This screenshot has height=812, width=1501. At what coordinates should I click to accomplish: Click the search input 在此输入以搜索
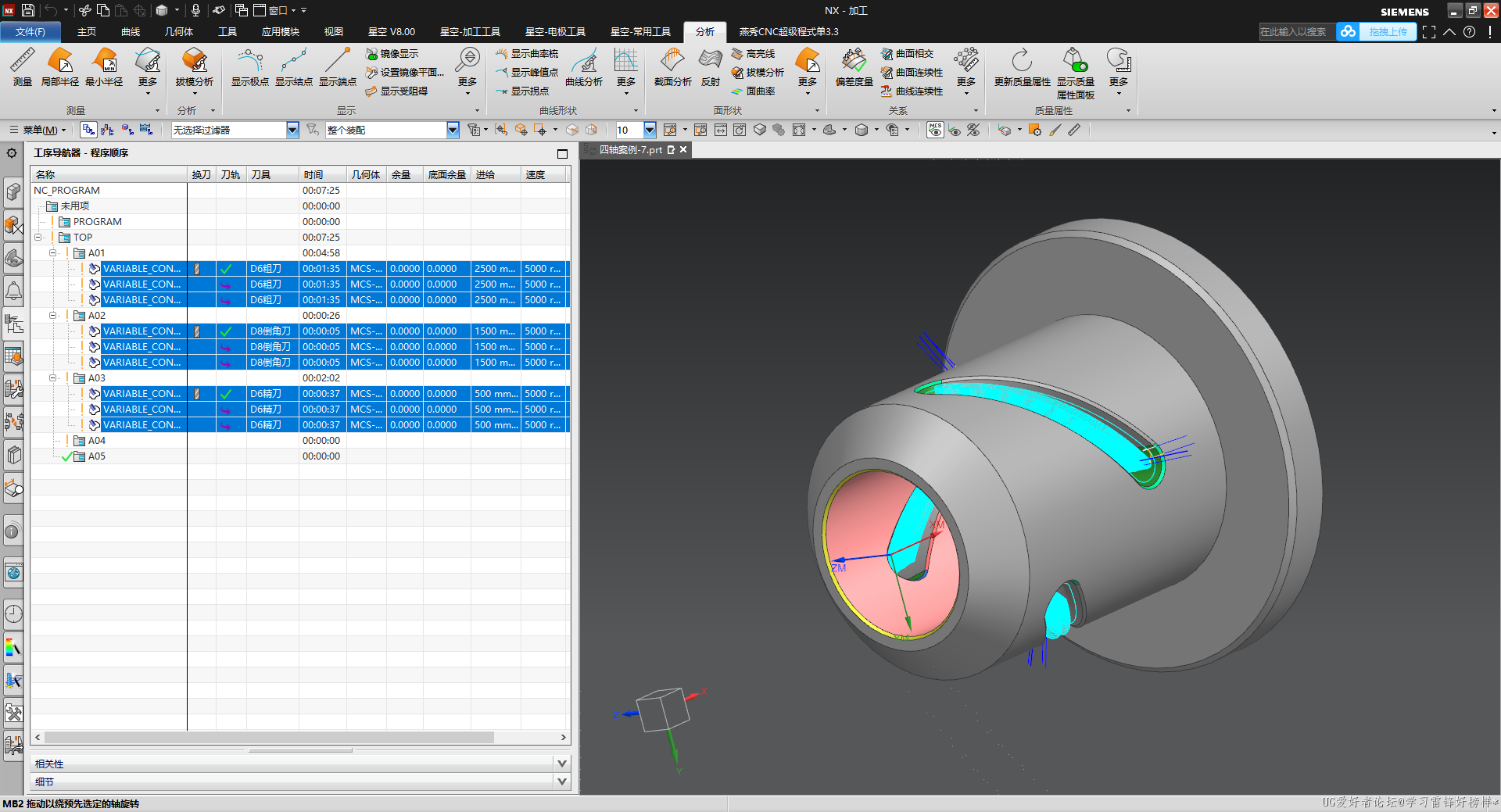1296,32
